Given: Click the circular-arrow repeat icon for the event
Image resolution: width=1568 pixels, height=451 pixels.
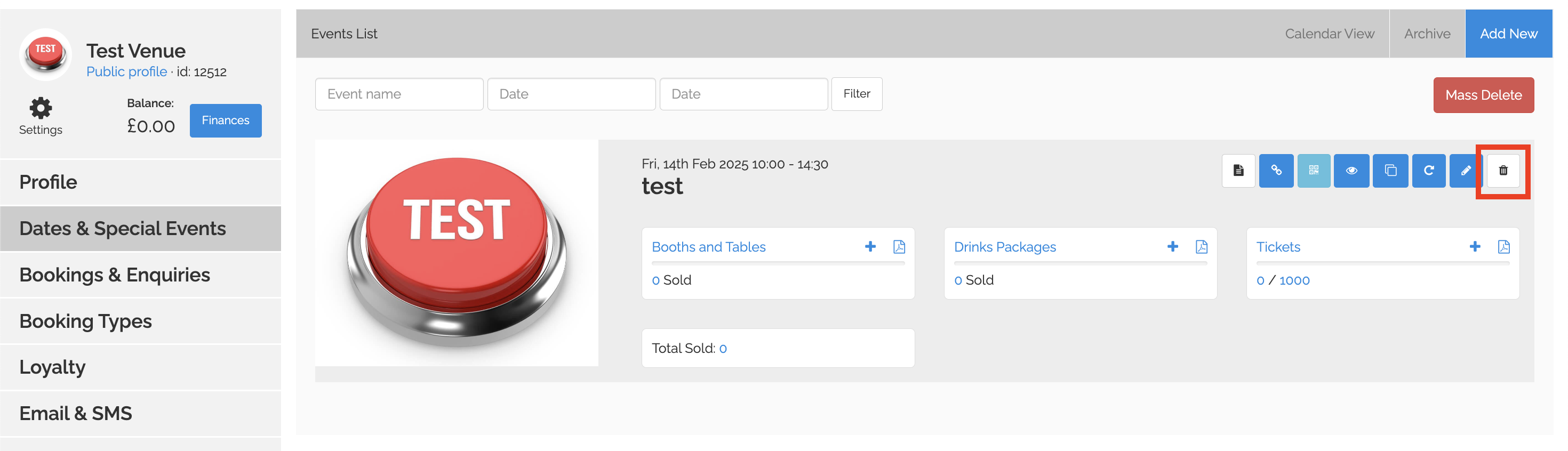Looking at the screenshot, I should 1428,171.
